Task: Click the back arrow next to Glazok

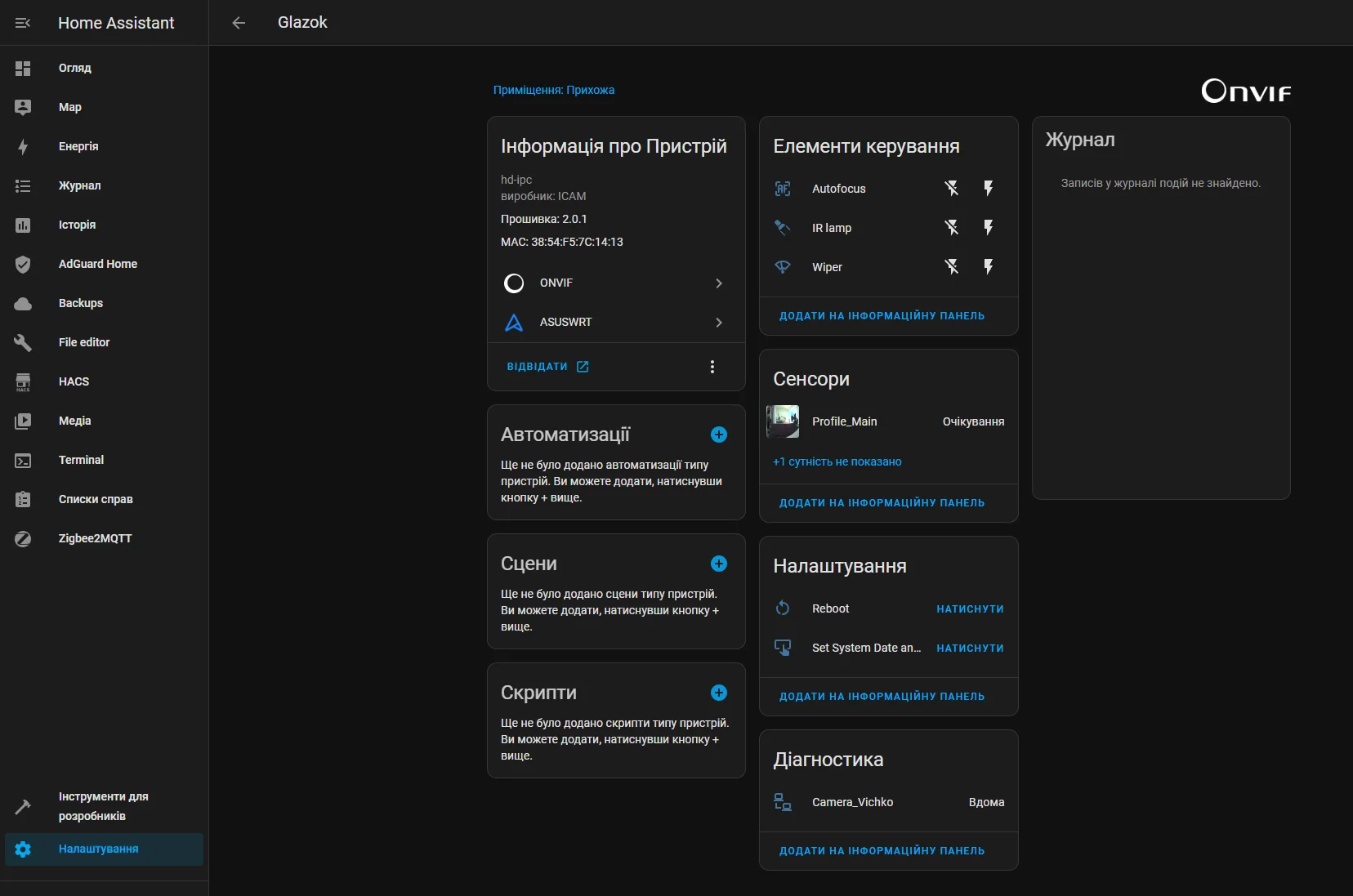Action: point(239,23)
